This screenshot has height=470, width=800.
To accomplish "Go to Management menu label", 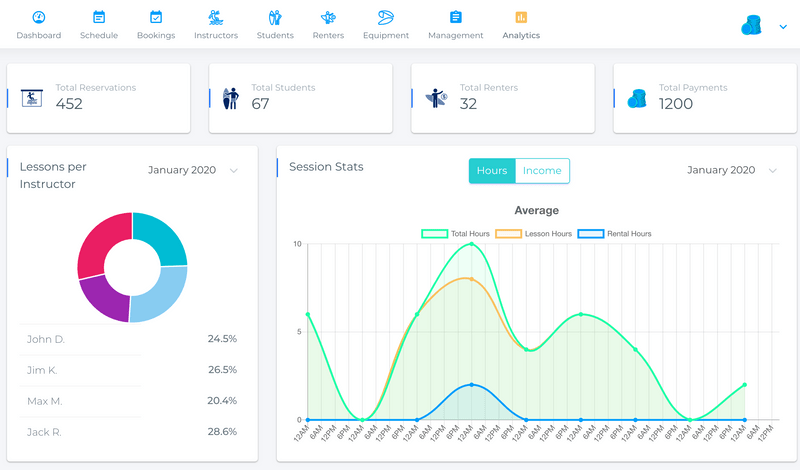I will pos(456,35).
